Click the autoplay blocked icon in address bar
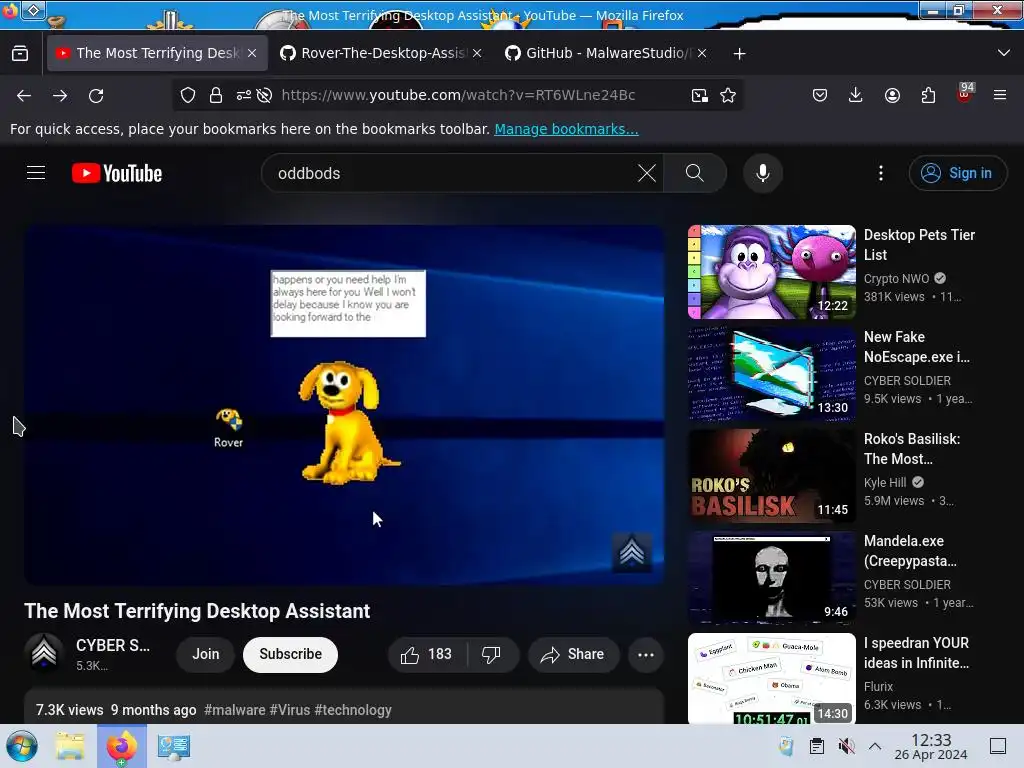Viewport: 1024px width, 768px height. point(264,95)
